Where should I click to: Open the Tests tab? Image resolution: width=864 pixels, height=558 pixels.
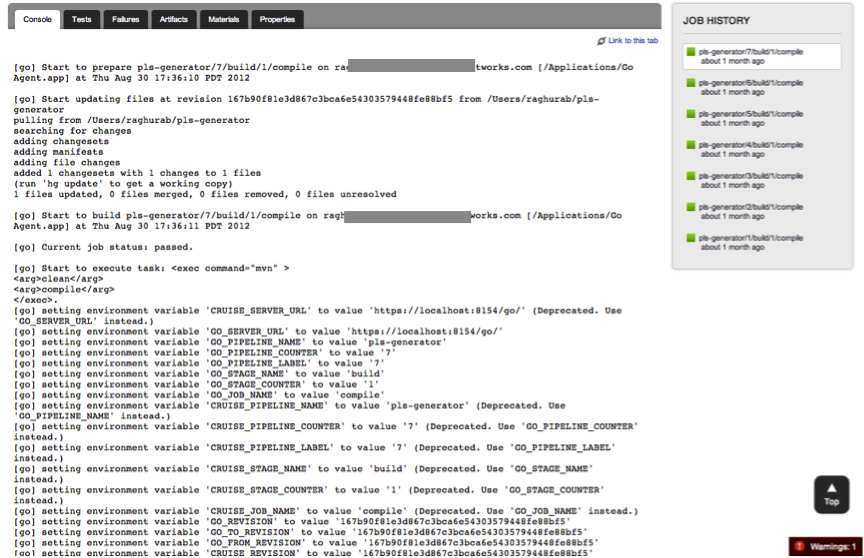[82, 19]
